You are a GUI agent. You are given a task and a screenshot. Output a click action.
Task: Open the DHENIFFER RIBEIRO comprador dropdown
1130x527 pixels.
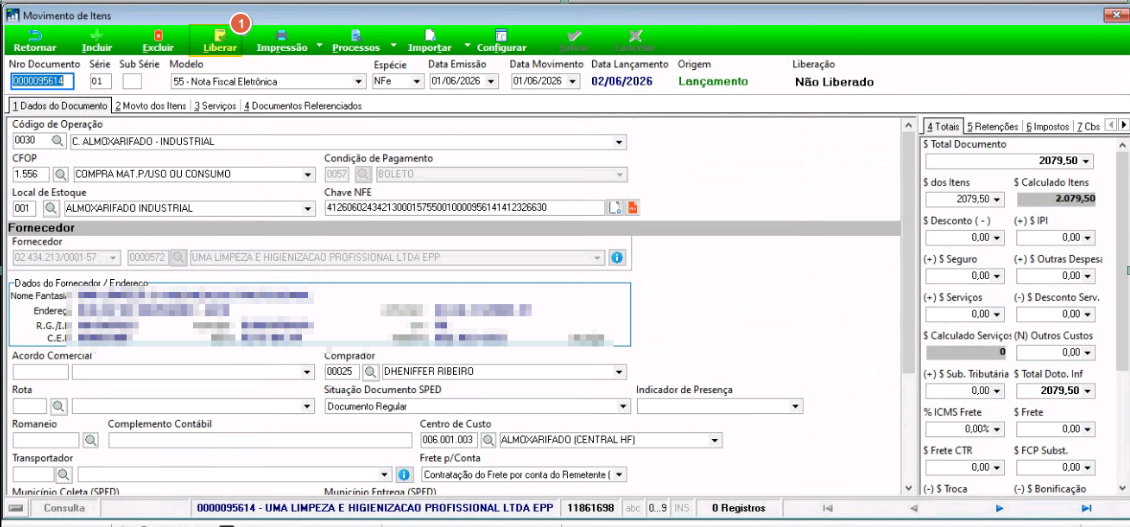[620, 372]
